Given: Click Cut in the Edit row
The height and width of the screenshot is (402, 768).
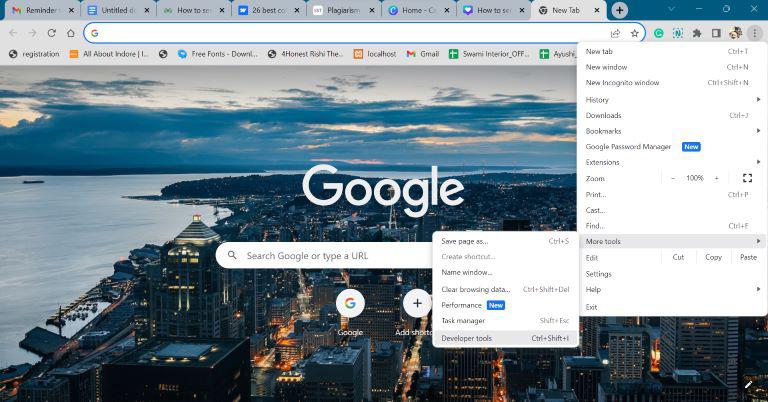Looking at the screenshot, I should pyautogui.click(x=678, y=258).
